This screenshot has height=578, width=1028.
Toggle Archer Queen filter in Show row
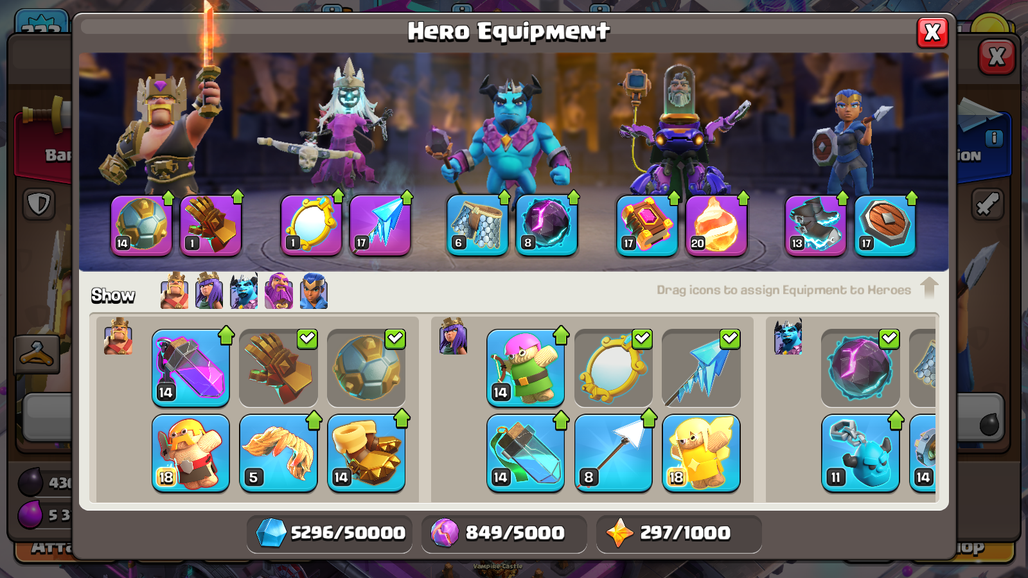tap(209, 291)
